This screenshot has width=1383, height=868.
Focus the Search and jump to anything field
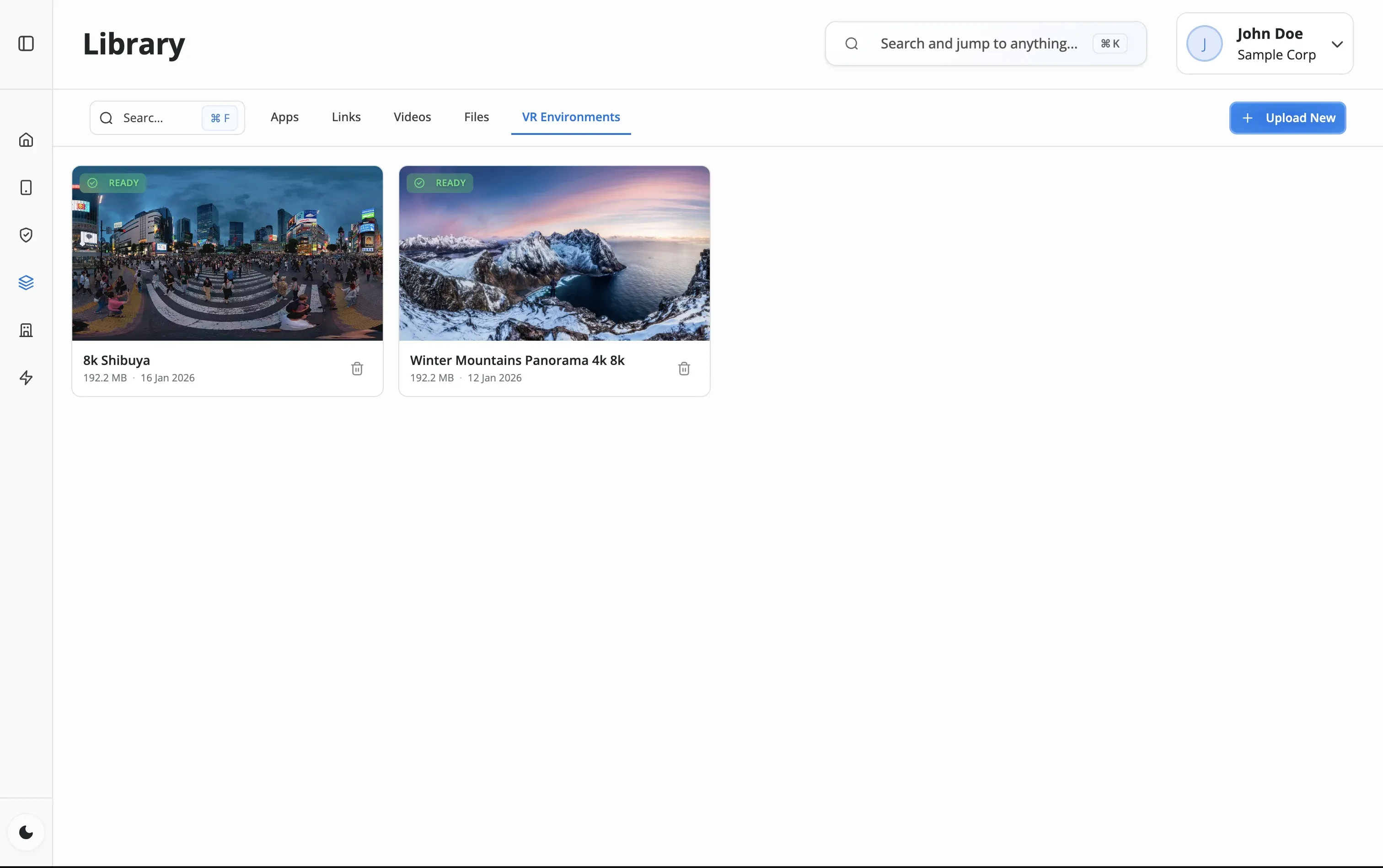985,43
